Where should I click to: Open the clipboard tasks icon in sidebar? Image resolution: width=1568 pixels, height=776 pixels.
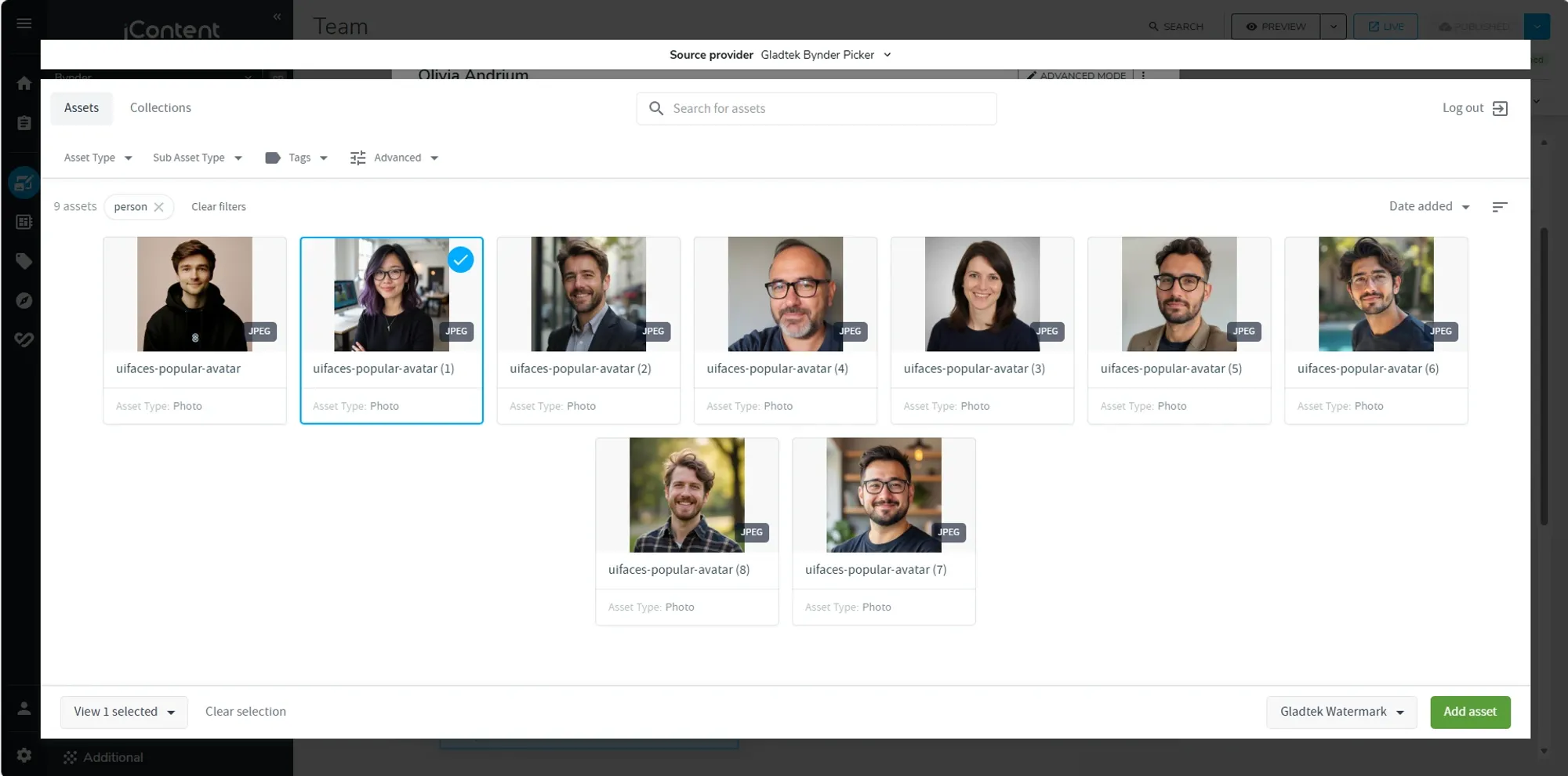pyautogui.click(x=24, y=123)
